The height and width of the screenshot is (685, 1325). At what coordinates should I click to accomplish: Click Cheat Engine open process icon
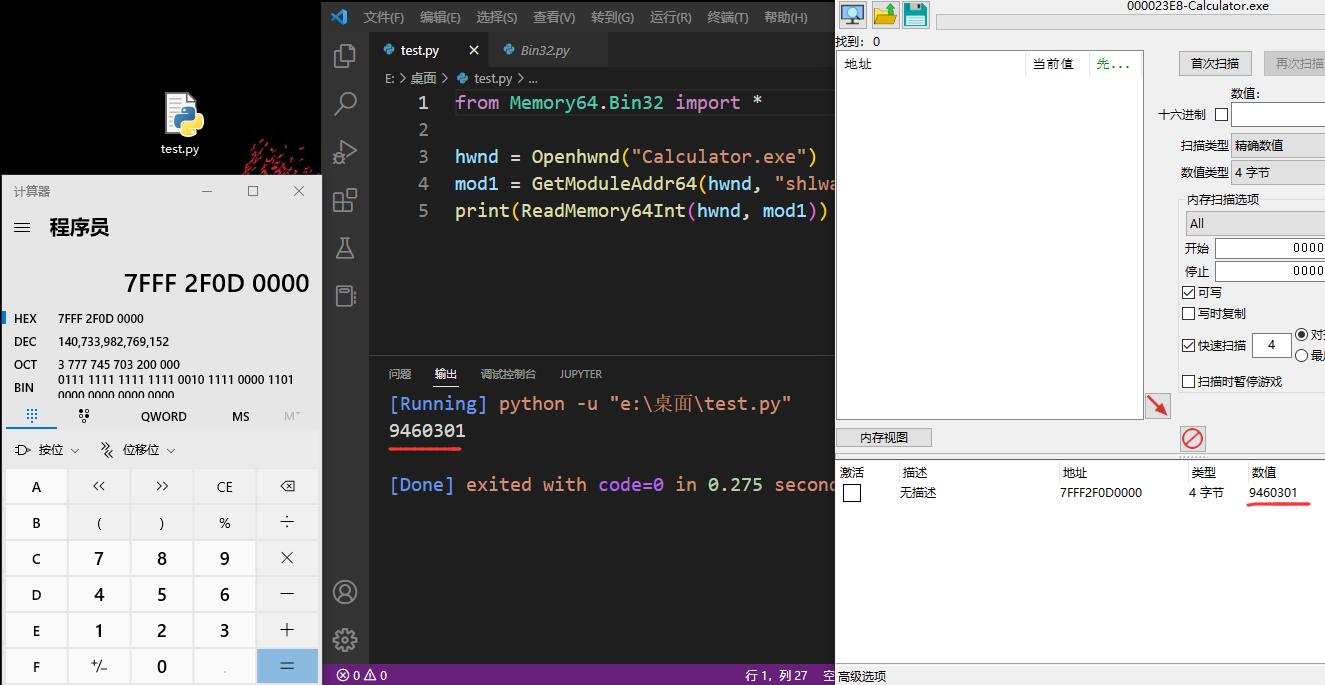(852, 14)
